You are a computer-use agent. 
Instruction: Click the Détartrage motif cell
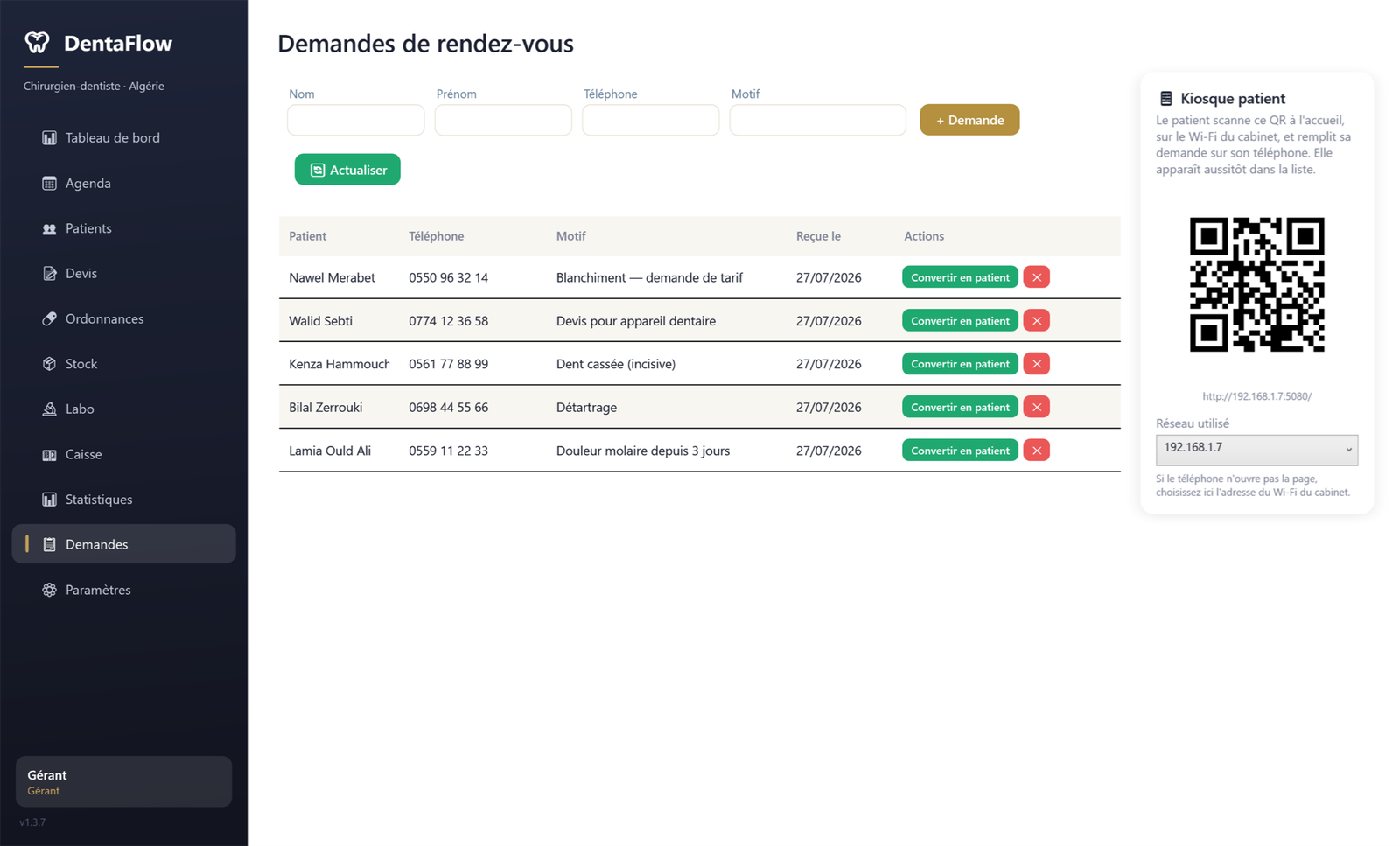pyautogui.click(x=586, y=408)
